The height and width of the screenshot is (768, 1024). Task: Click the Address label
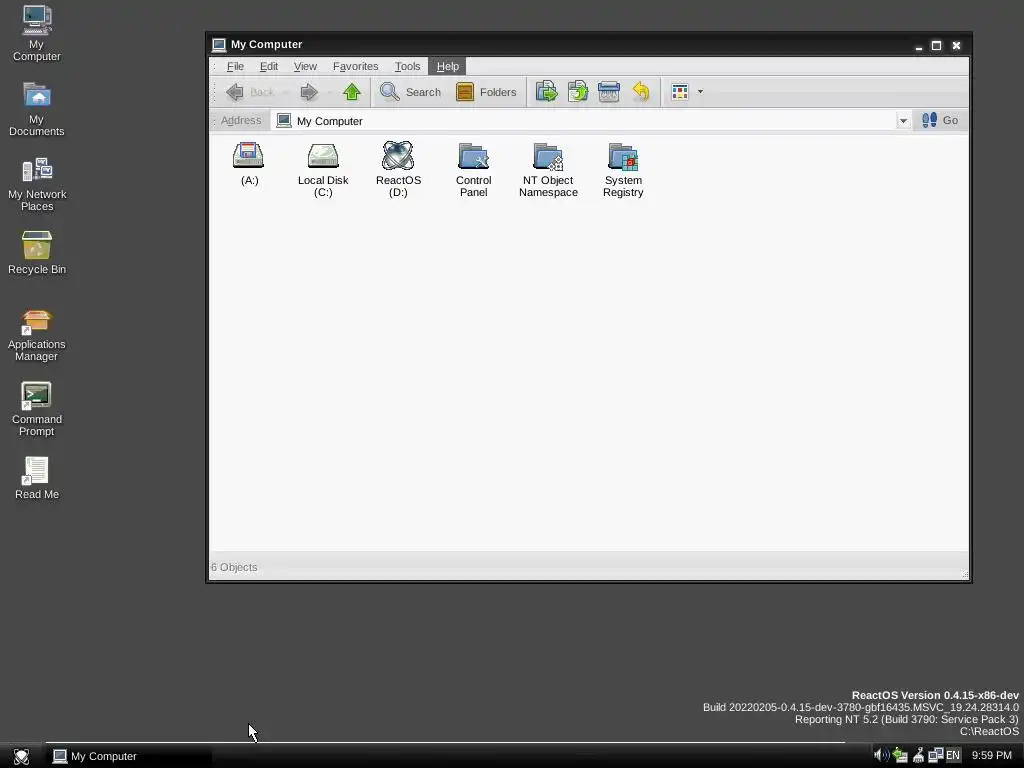pos(240,120)
